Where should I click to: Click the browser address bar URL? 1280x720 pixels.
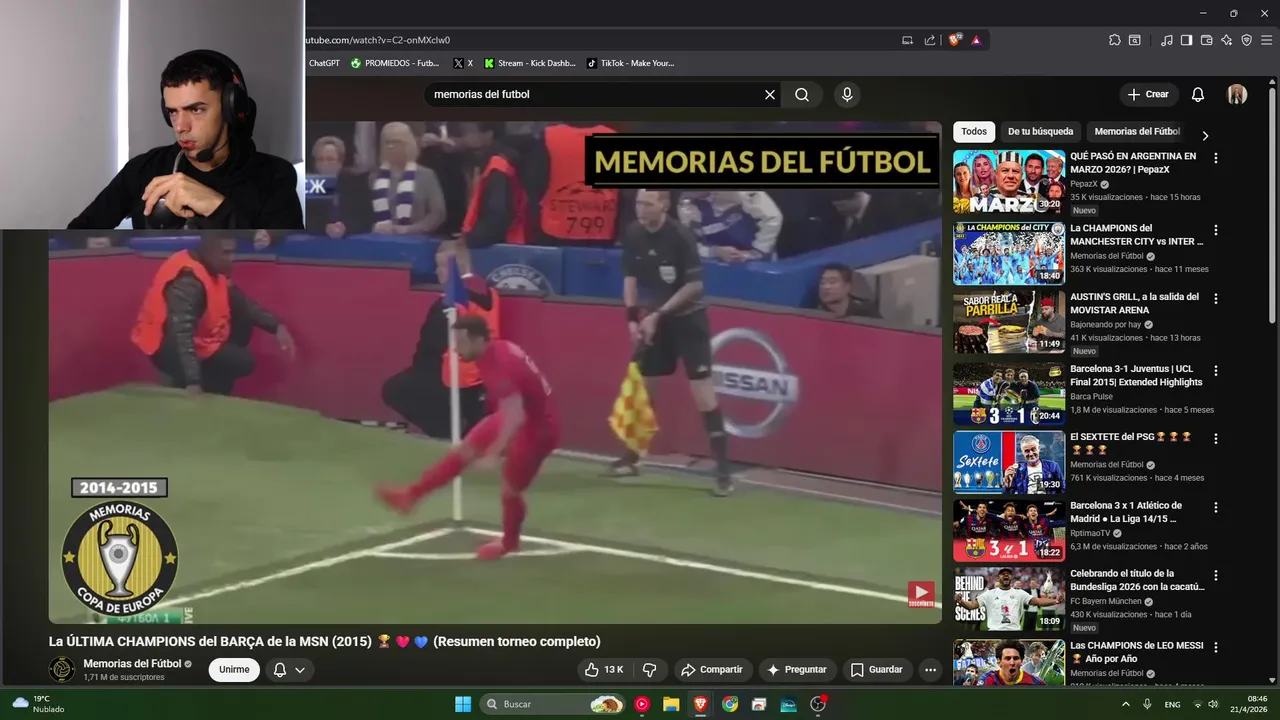coord(376,40)
